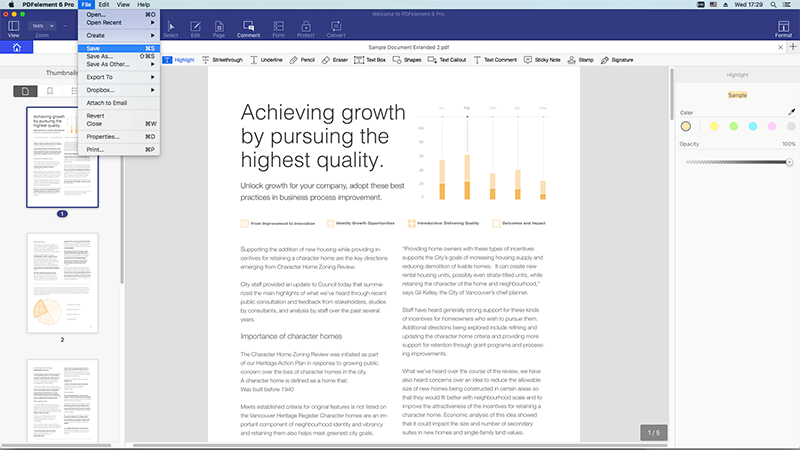Open the Help menu in menu bar
Image resolution: width=800 pixels, height=450 pixels.
tap(143, 5)
